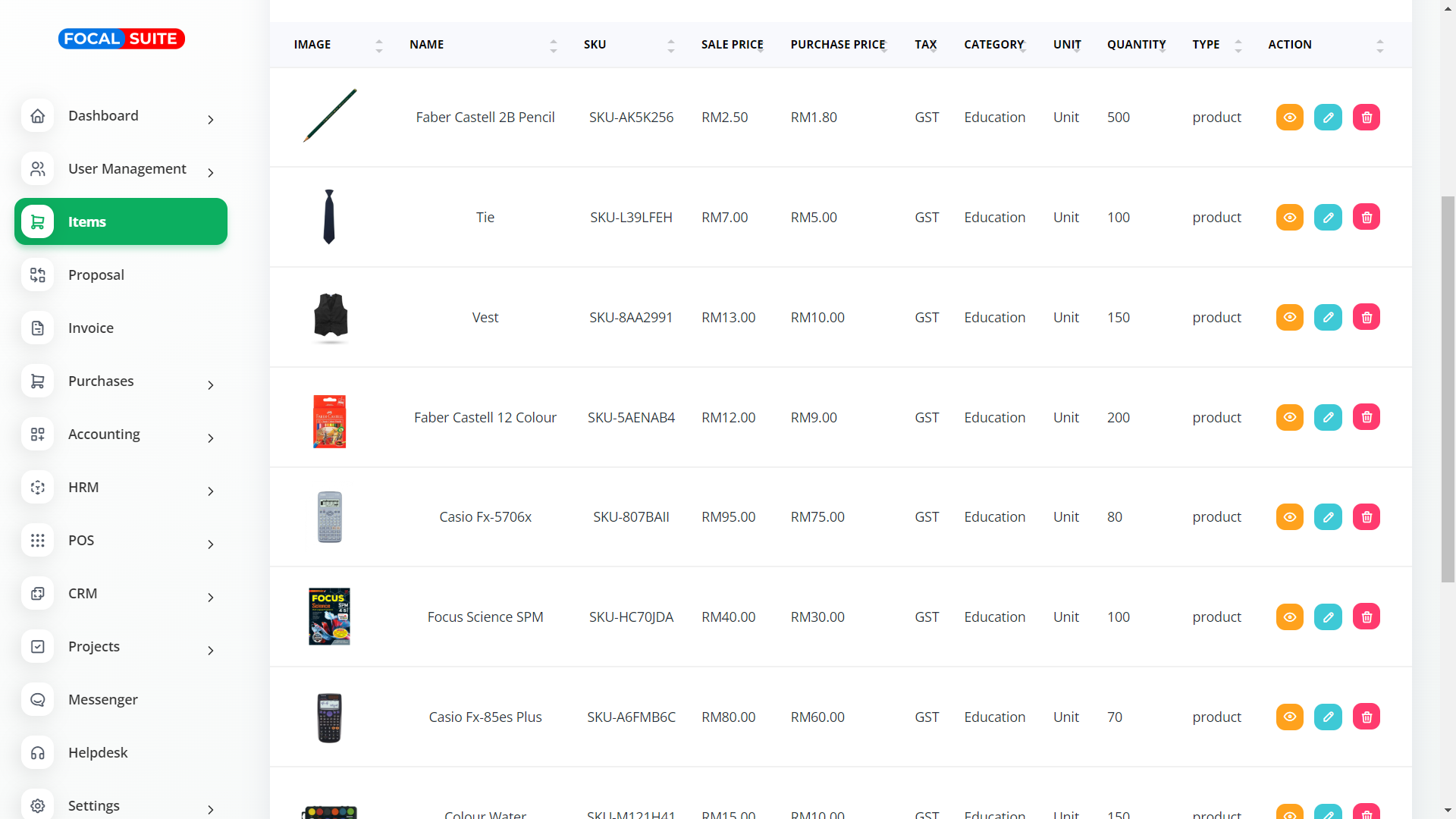This screenshot has height=819, width=1456.
Task: Open the Invoice menu item
Action: coord(91,328)
